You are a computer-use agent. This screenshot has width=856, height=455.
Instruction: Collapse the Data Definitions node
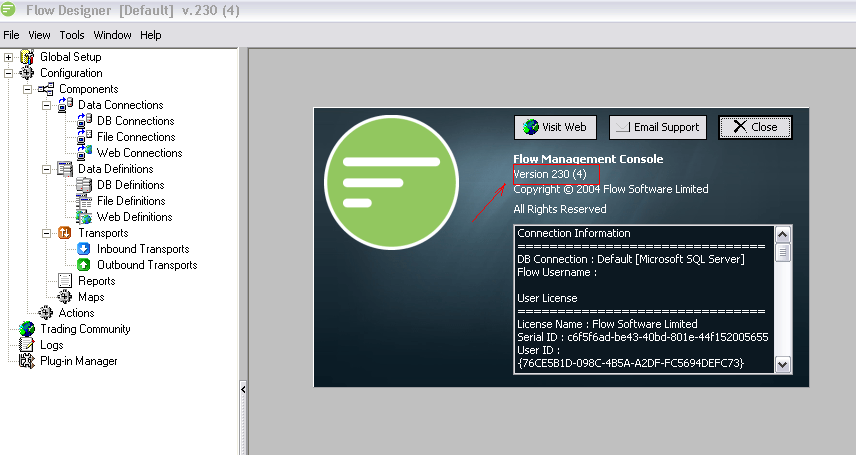pos(46,169)
